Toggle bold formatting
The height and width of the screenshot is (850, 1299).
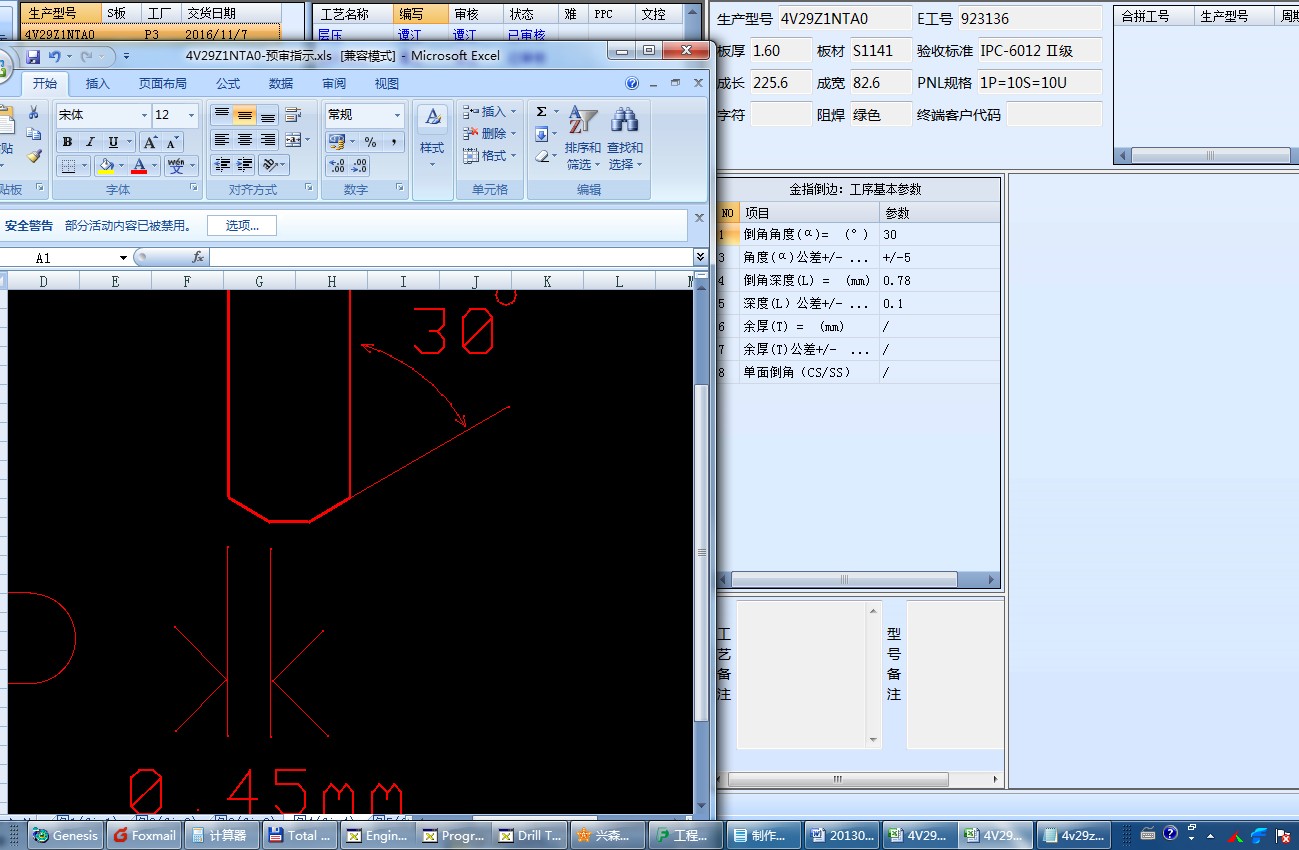click(67, 142)
